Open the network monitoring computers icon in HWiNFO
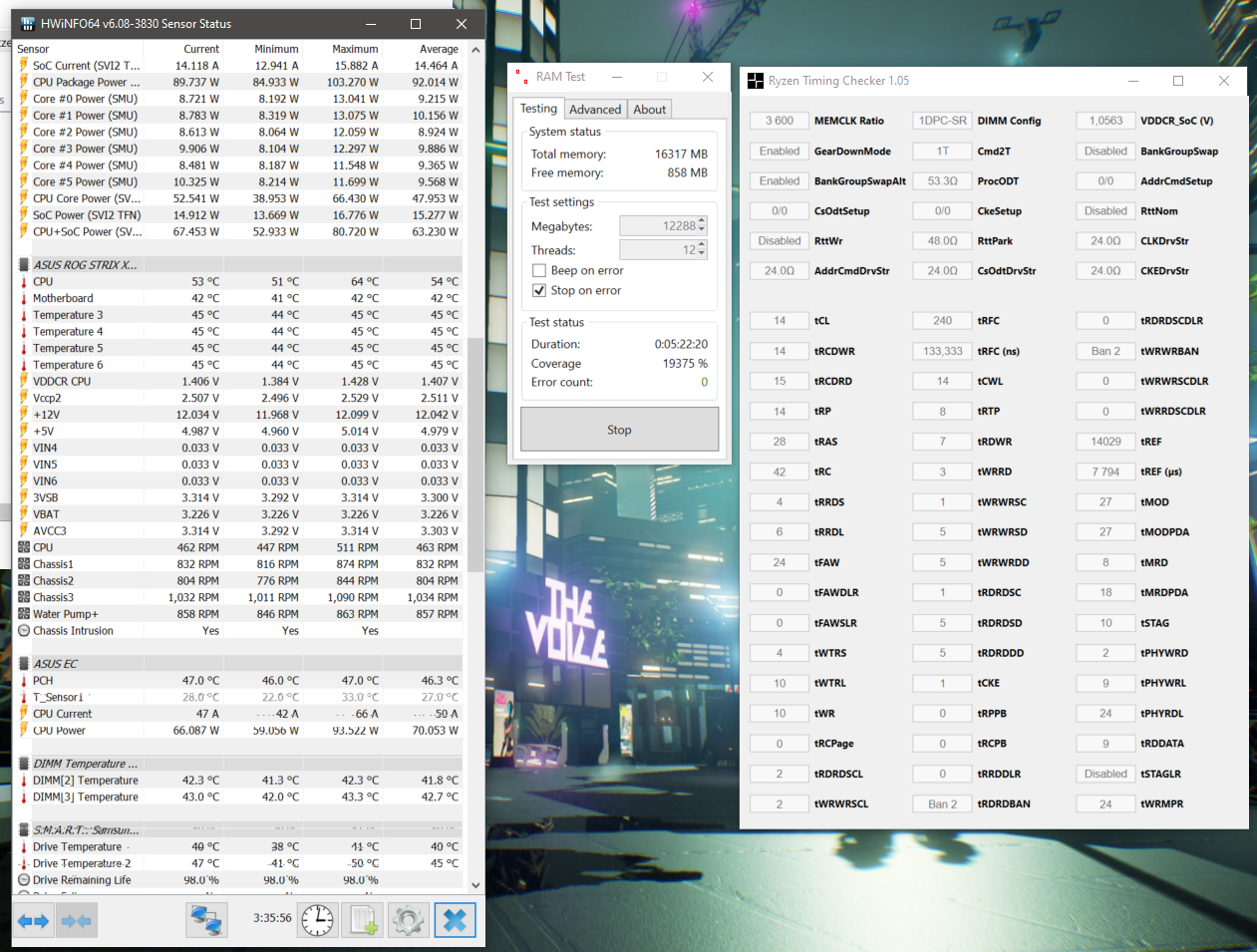Image resolution: width=1257 pixels, height=952 pixels. point(206,920)
